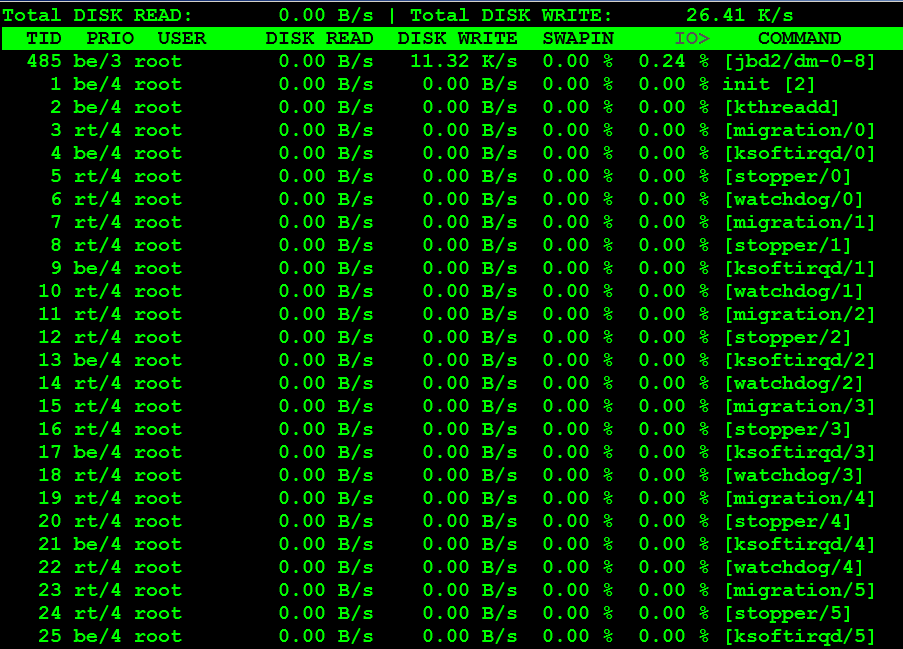Click the 0.24 % IO value
Image resolution: width=903 pixels, height=649 pixels.
point(674,61)
